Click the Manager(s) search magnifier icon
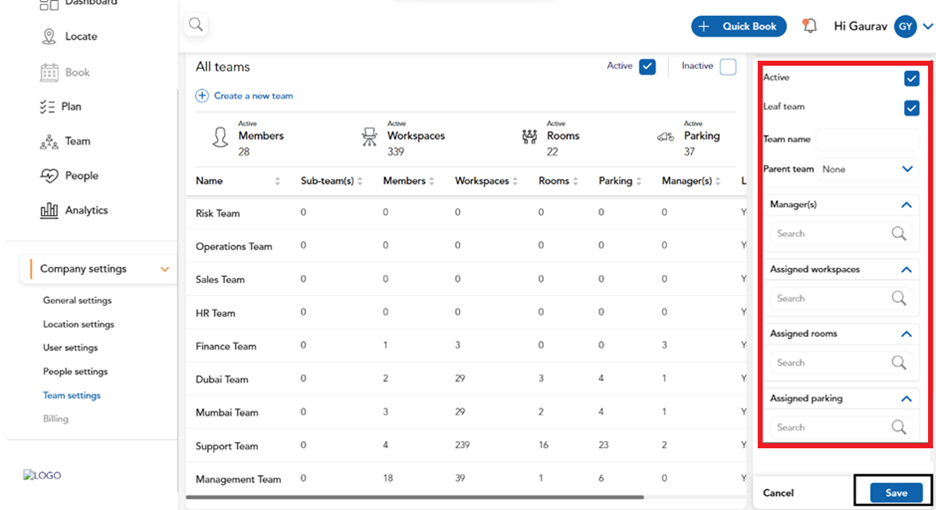Screen dimensions: 936x510 click(x=898, y=234)
